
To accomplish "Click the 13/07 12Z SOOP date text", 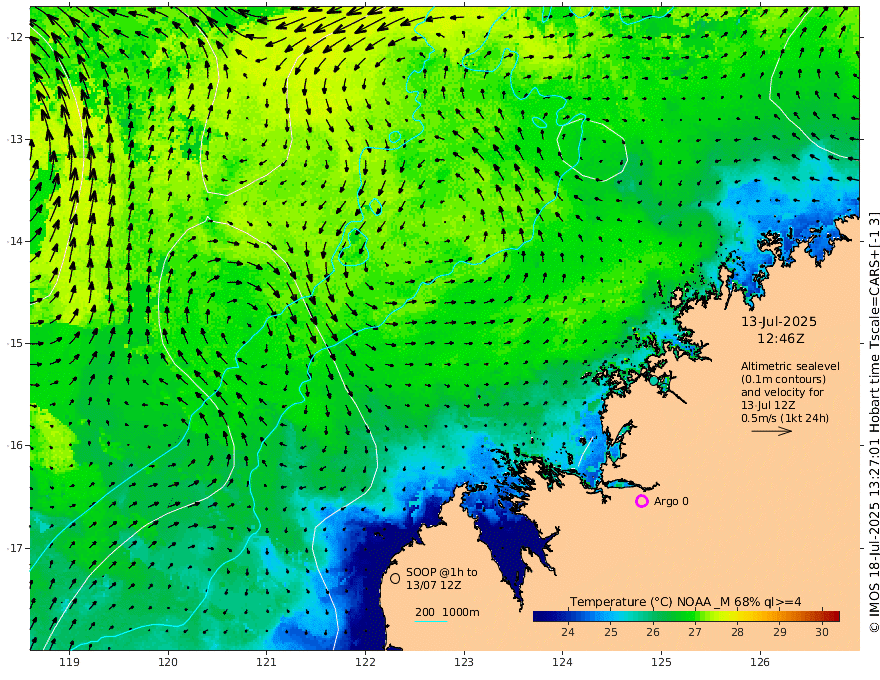I will 434,585.
